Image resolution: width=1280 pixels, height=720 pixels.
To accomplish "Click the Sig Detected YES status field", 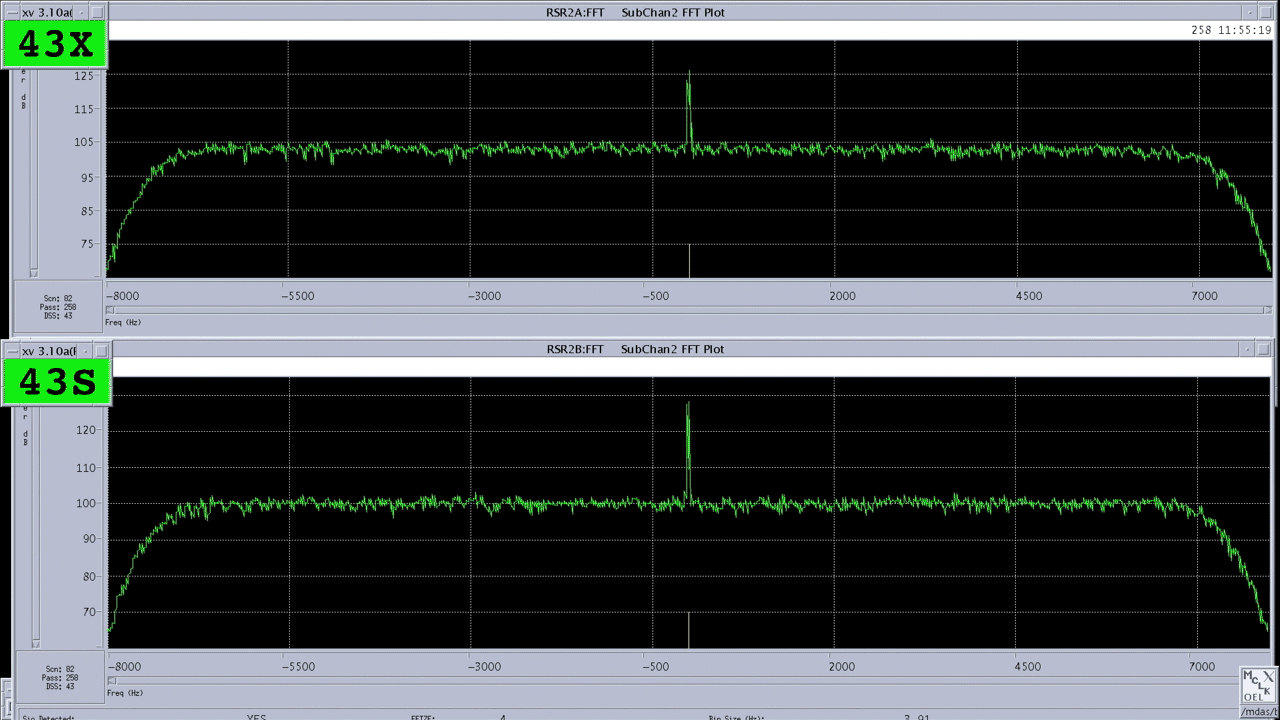I will [x=256, y=716].
